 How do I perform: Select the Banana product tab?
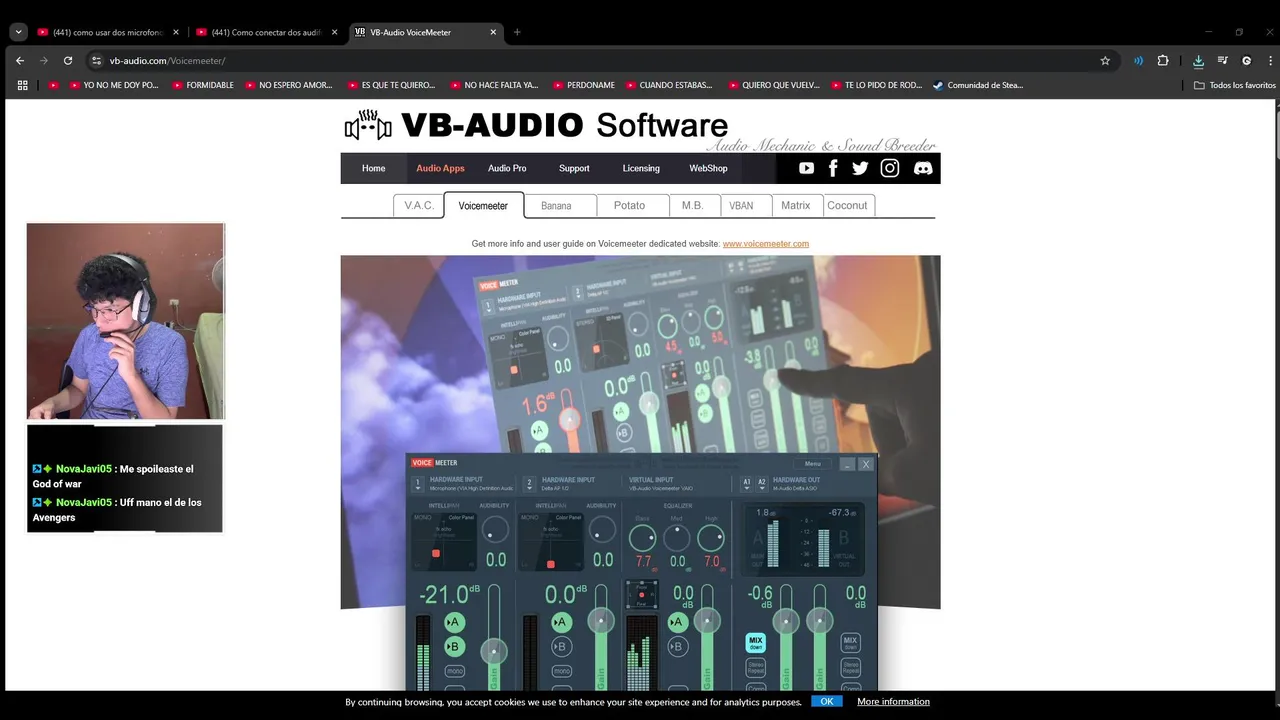click(x=556, y=205)
